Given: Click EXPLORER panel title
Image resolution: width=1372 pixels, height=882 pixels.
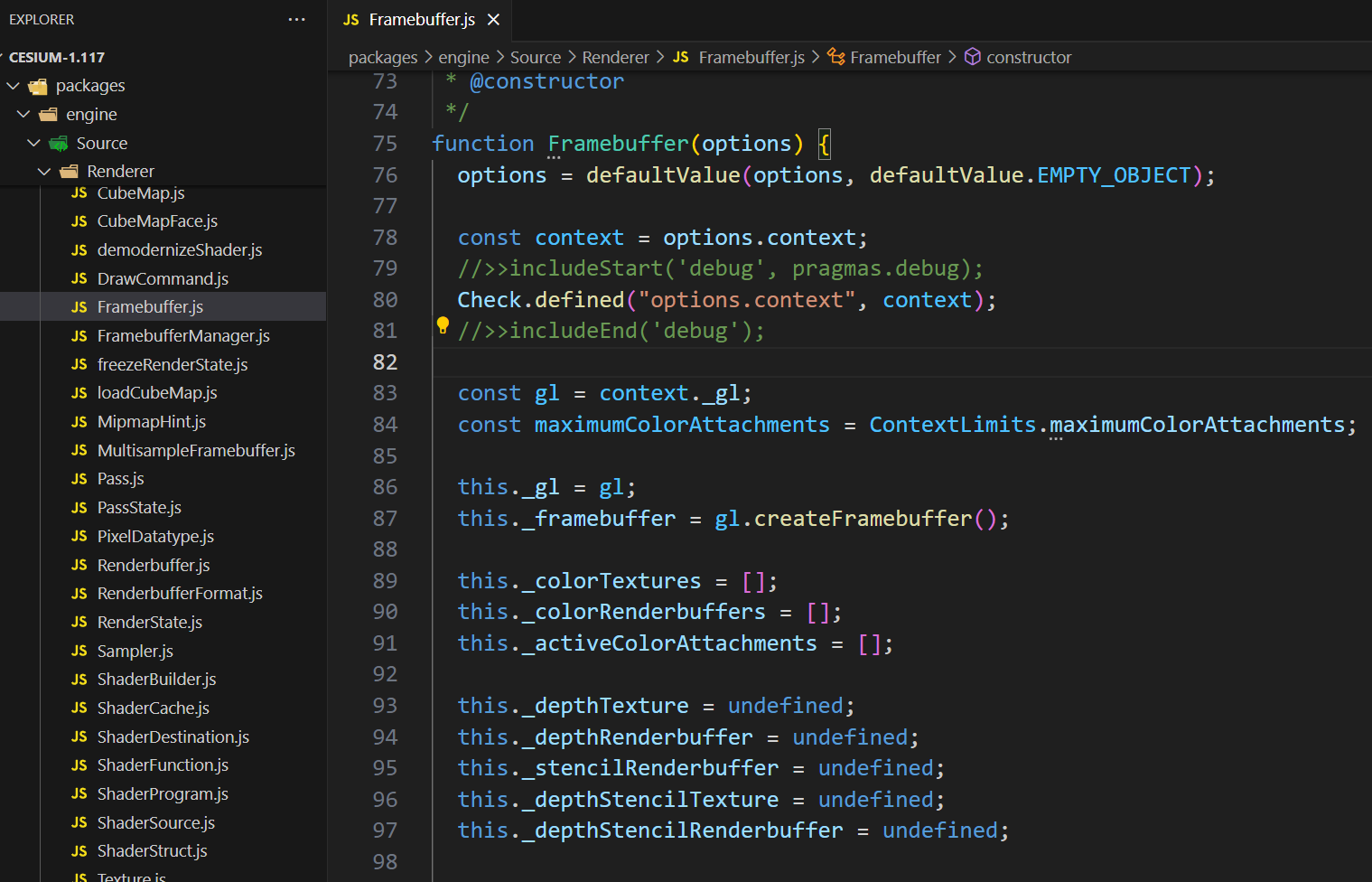Looking at the screenshot, I should (x=42, y=20).
